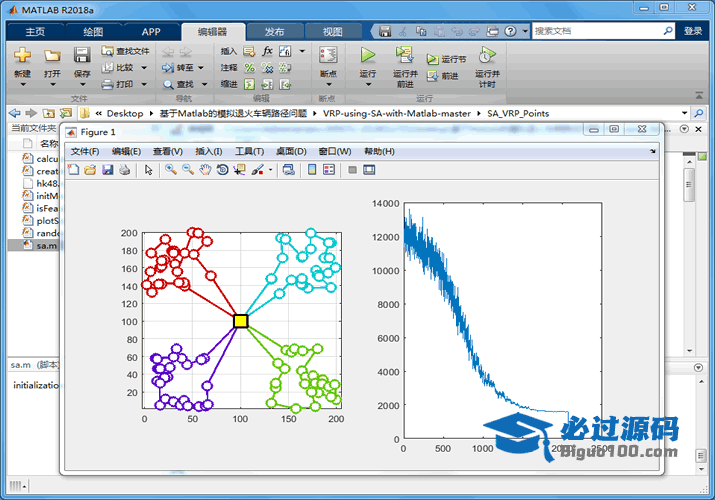Toggle Insert Legend in figure toolbar
Image resolution: width=715 pixels, height=500 pixels.
tap(329, 170)
